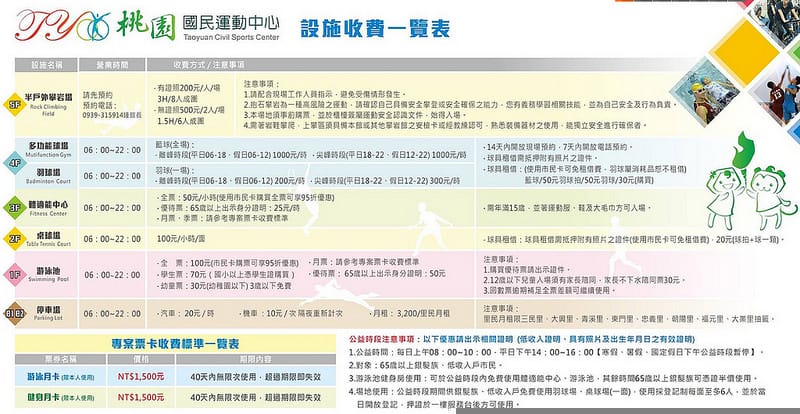Select the 健身月卡 row label
This screenshot has width=800, height=414.
click(61, 397)
